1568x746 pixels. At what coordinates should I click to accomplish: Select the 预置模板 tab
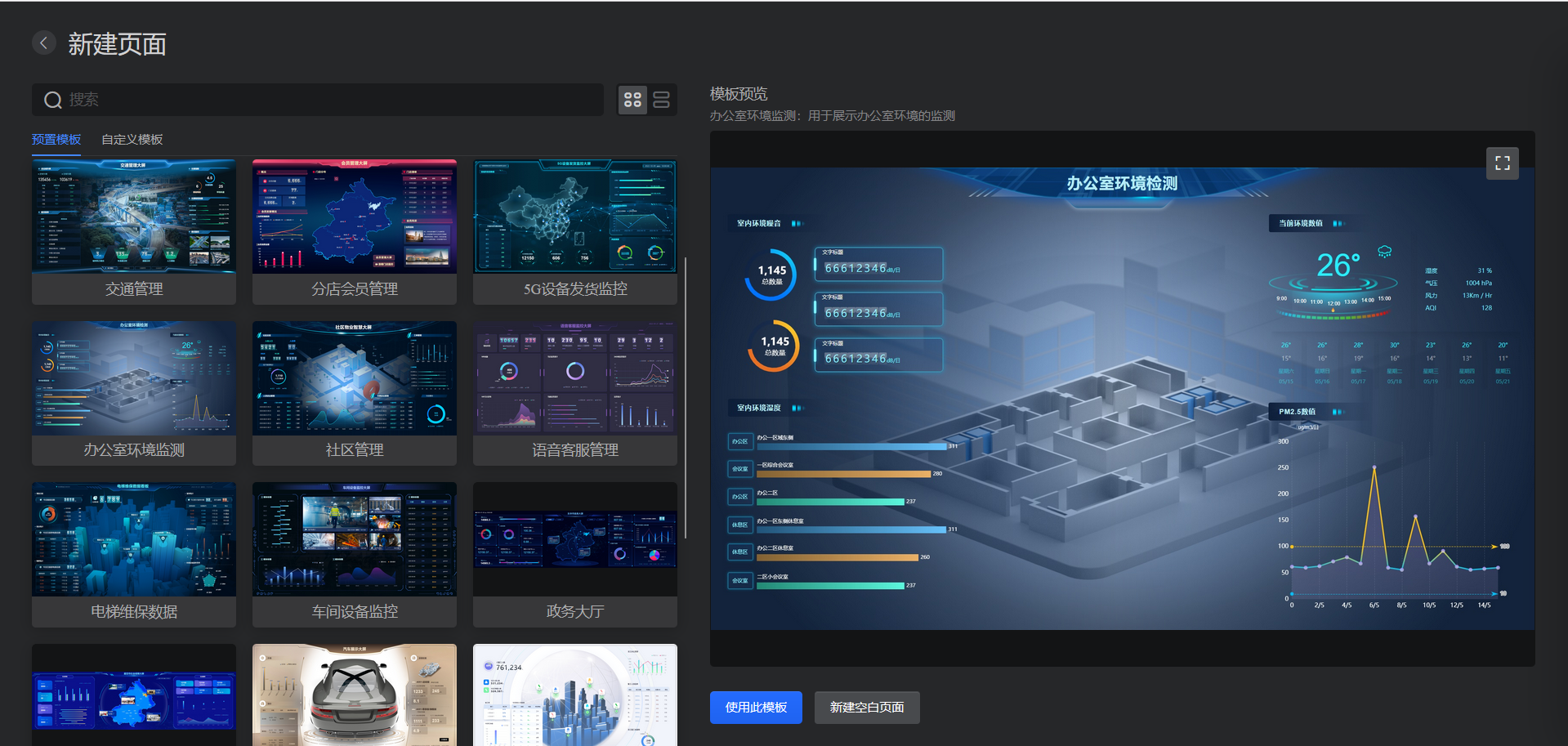[x=56, y=140]
